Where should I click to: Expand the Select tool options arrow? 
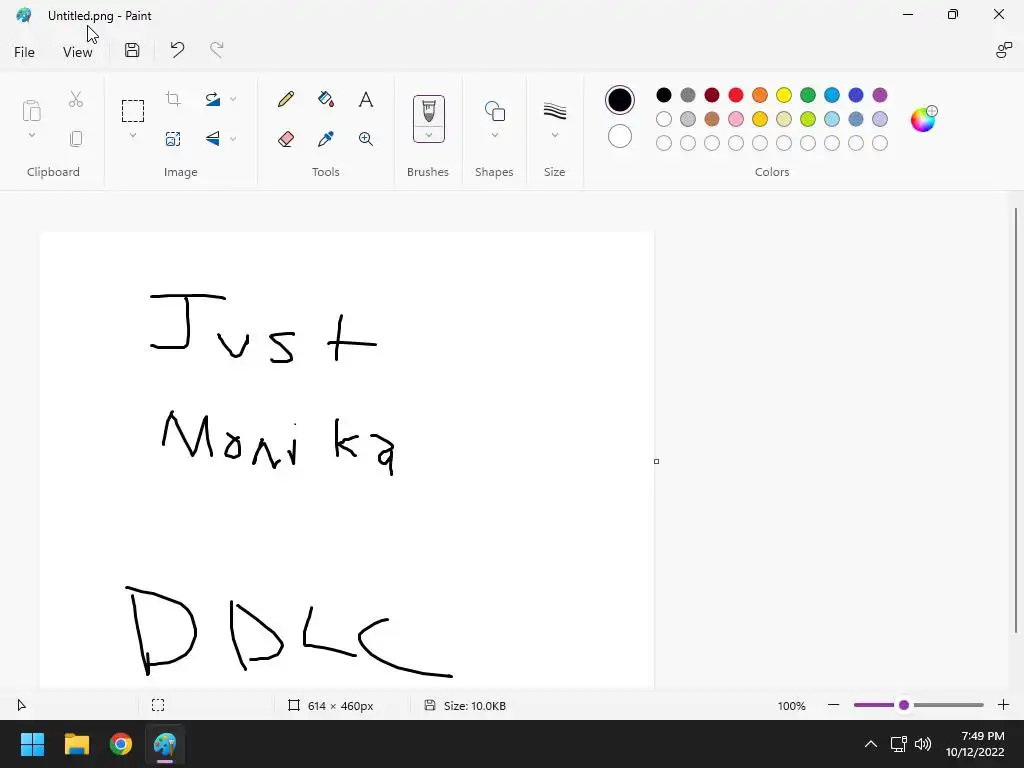point(133,135)
